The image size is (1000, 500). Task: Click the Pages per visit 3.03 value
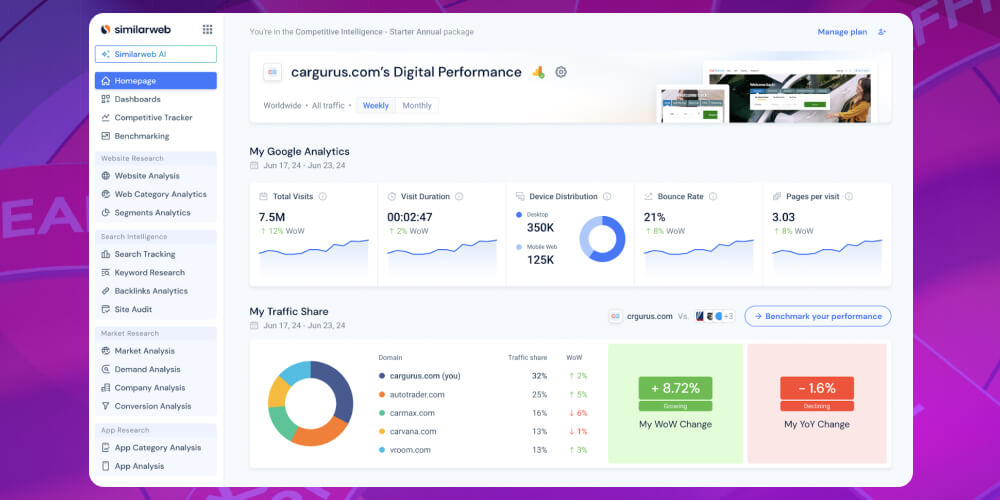(x=784, y=217)
